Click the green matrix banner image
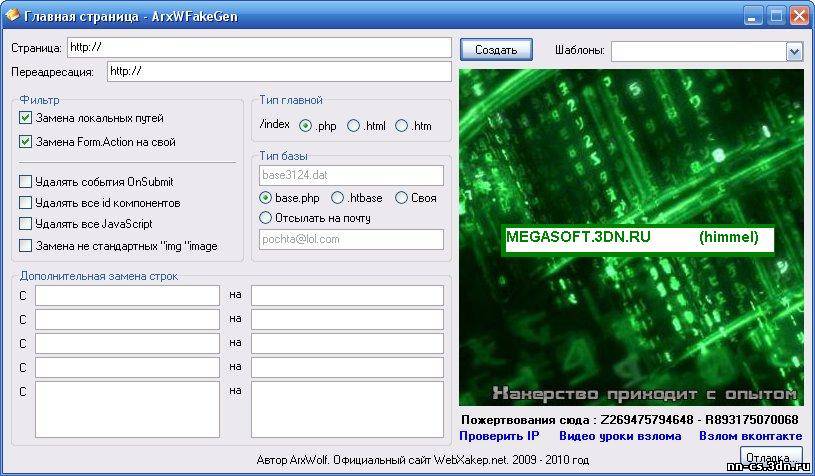Image resolution: width=815 pixels, height=476 pixels. coord(631,237)
